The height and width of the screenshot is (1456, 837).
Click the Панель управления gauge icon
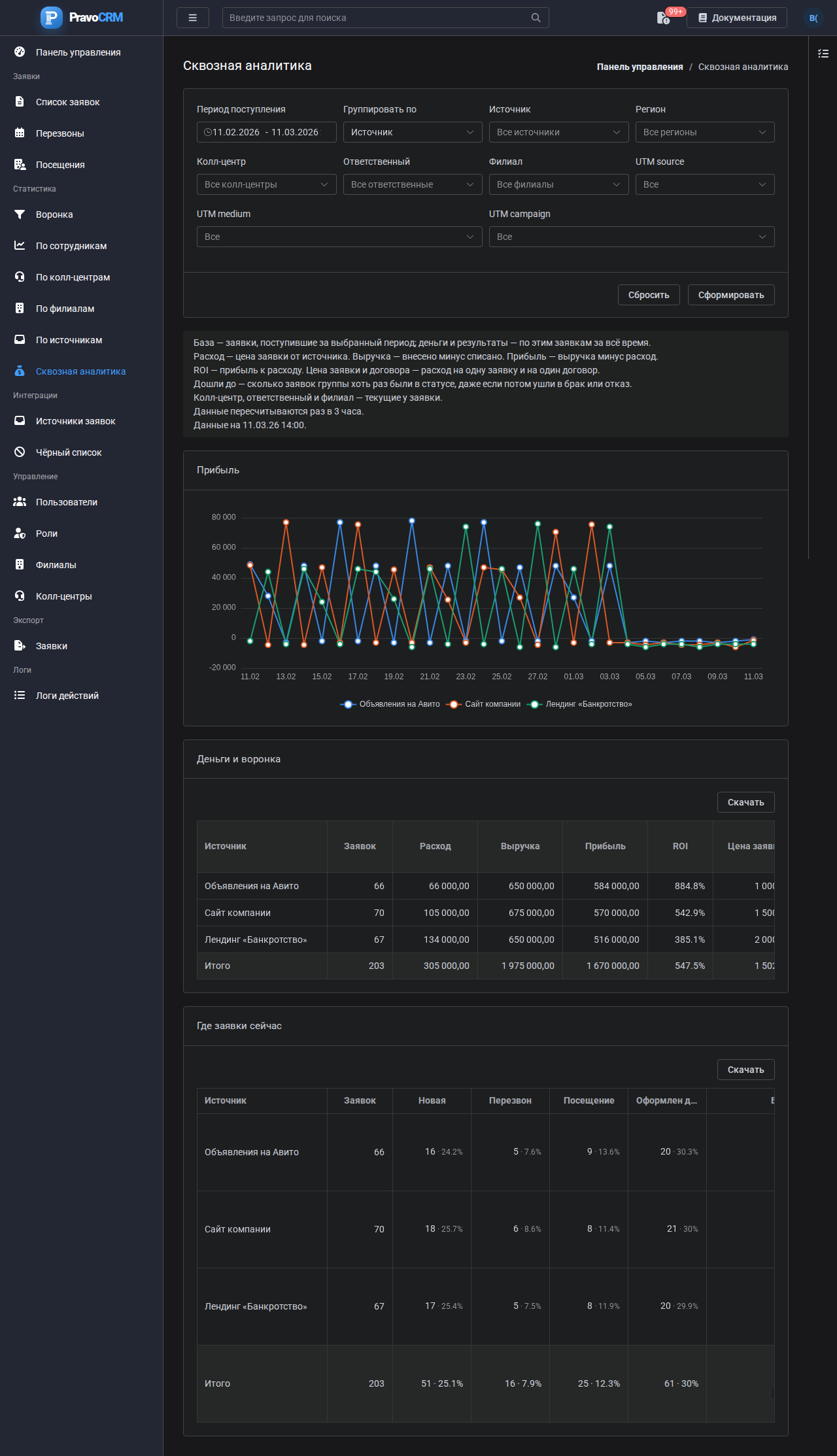coord(20,52)
